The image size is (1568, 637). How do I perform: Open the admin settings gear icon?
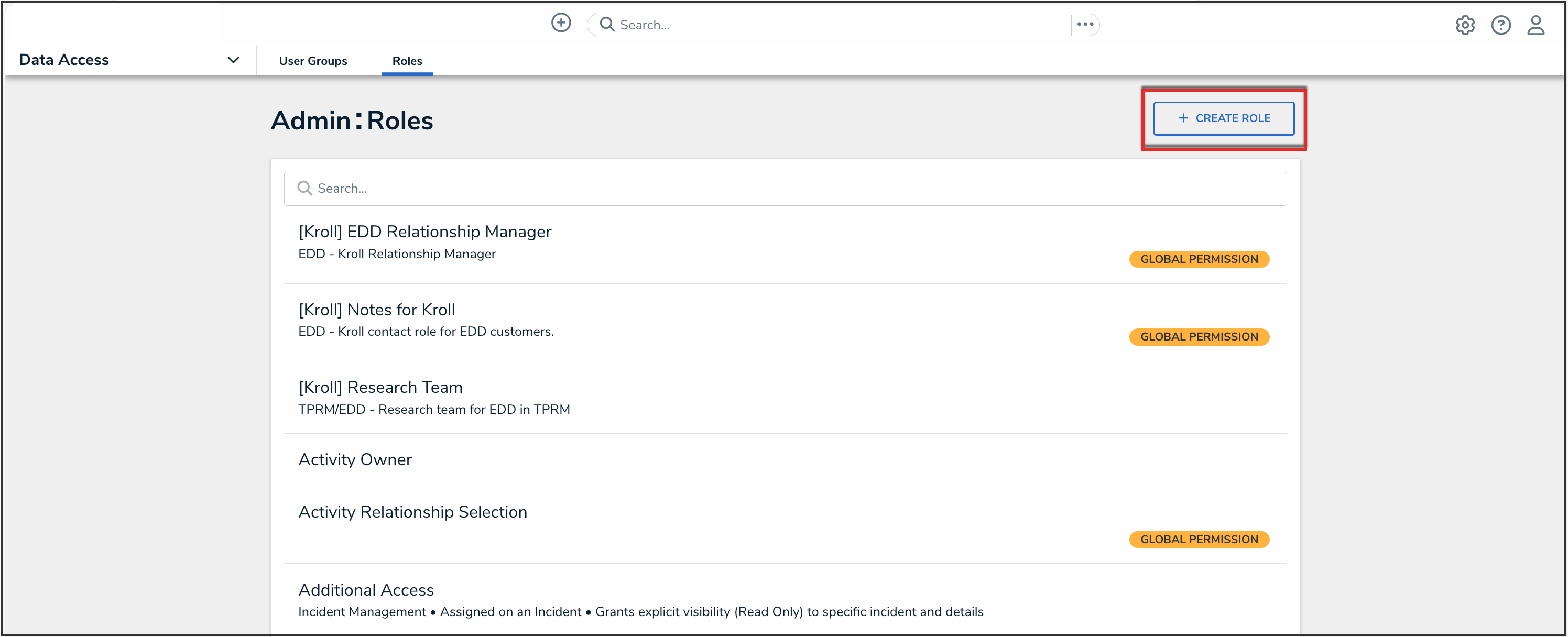[1465, 25]
